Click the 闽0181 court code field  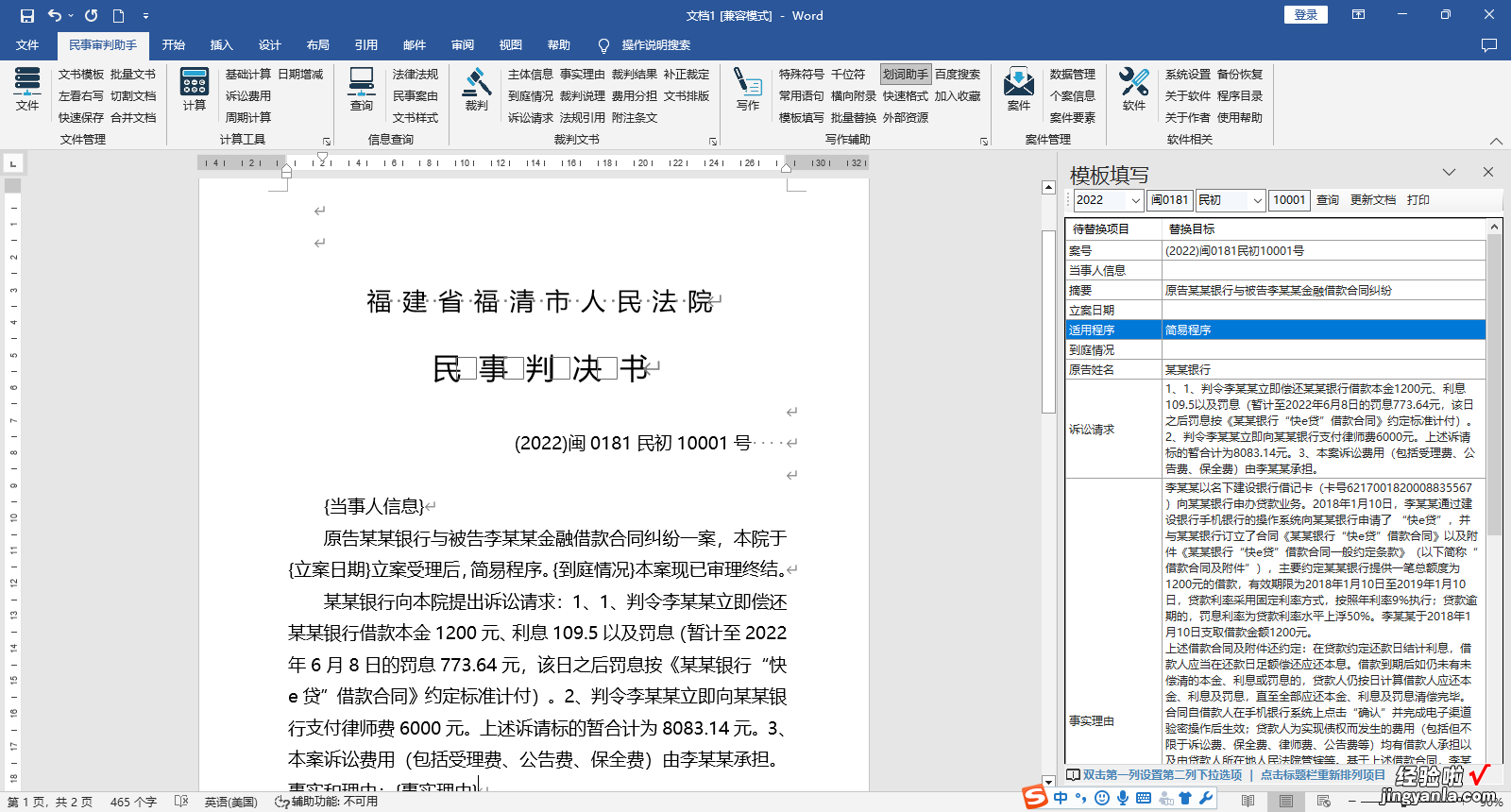click(1170, 200)
